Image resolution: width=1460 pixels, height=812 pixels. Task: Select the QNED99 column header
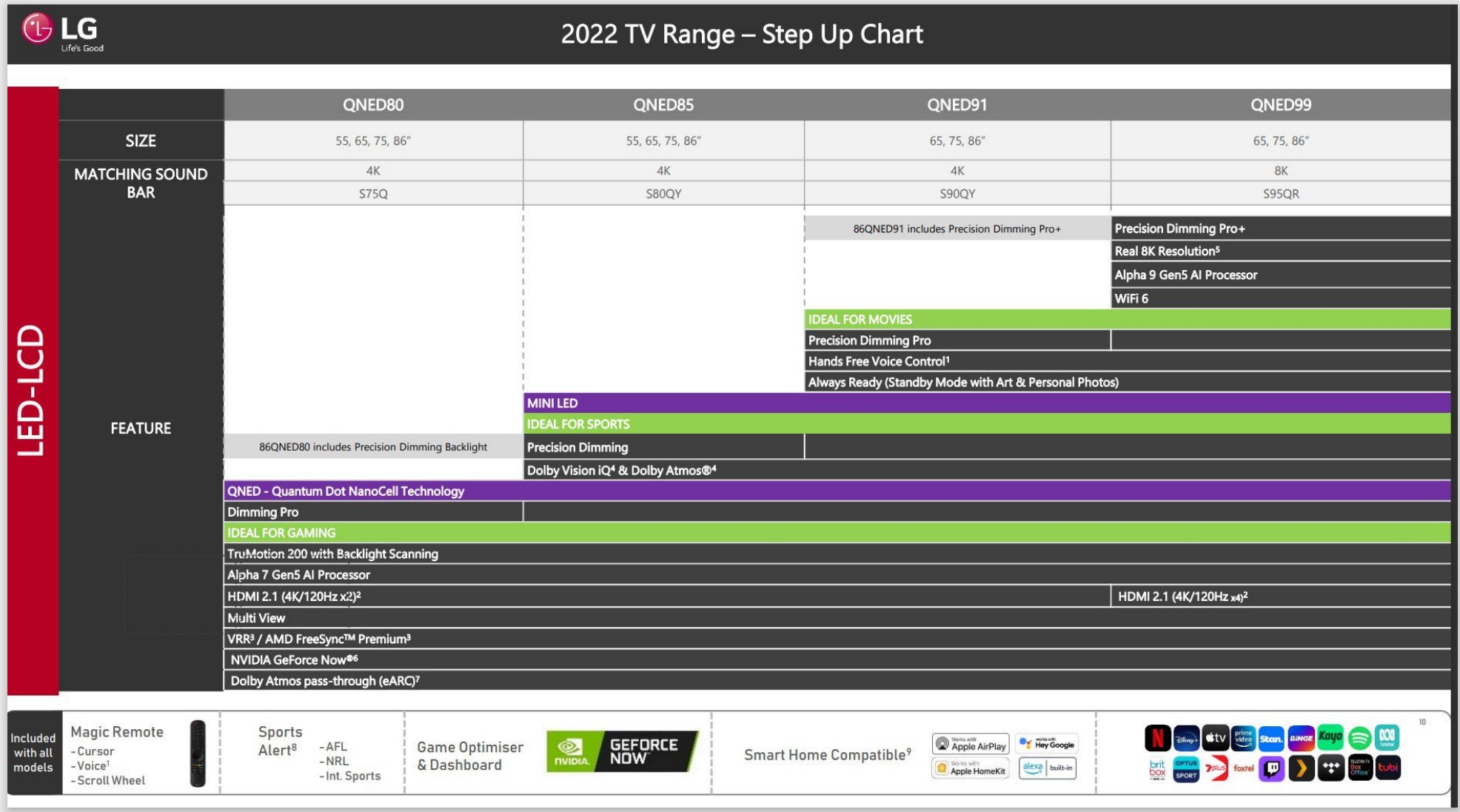[1280, 105]
